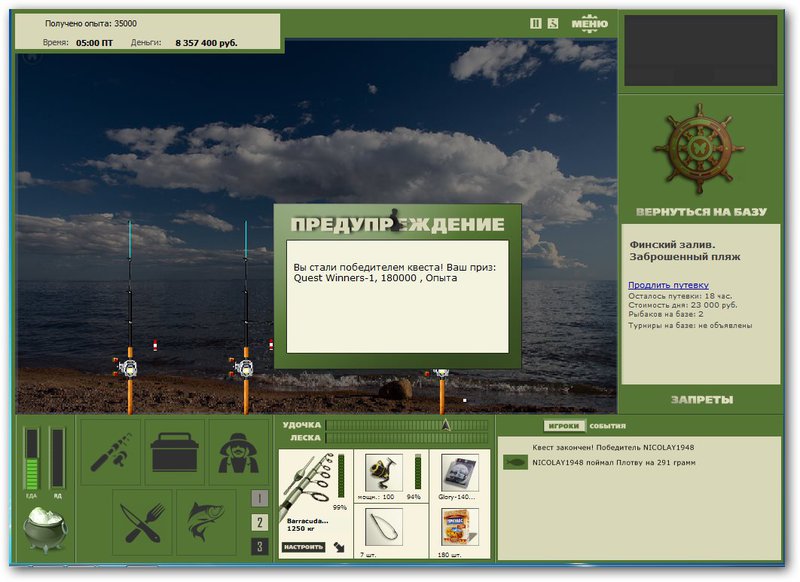Select rod slot 2

point(259,522)
